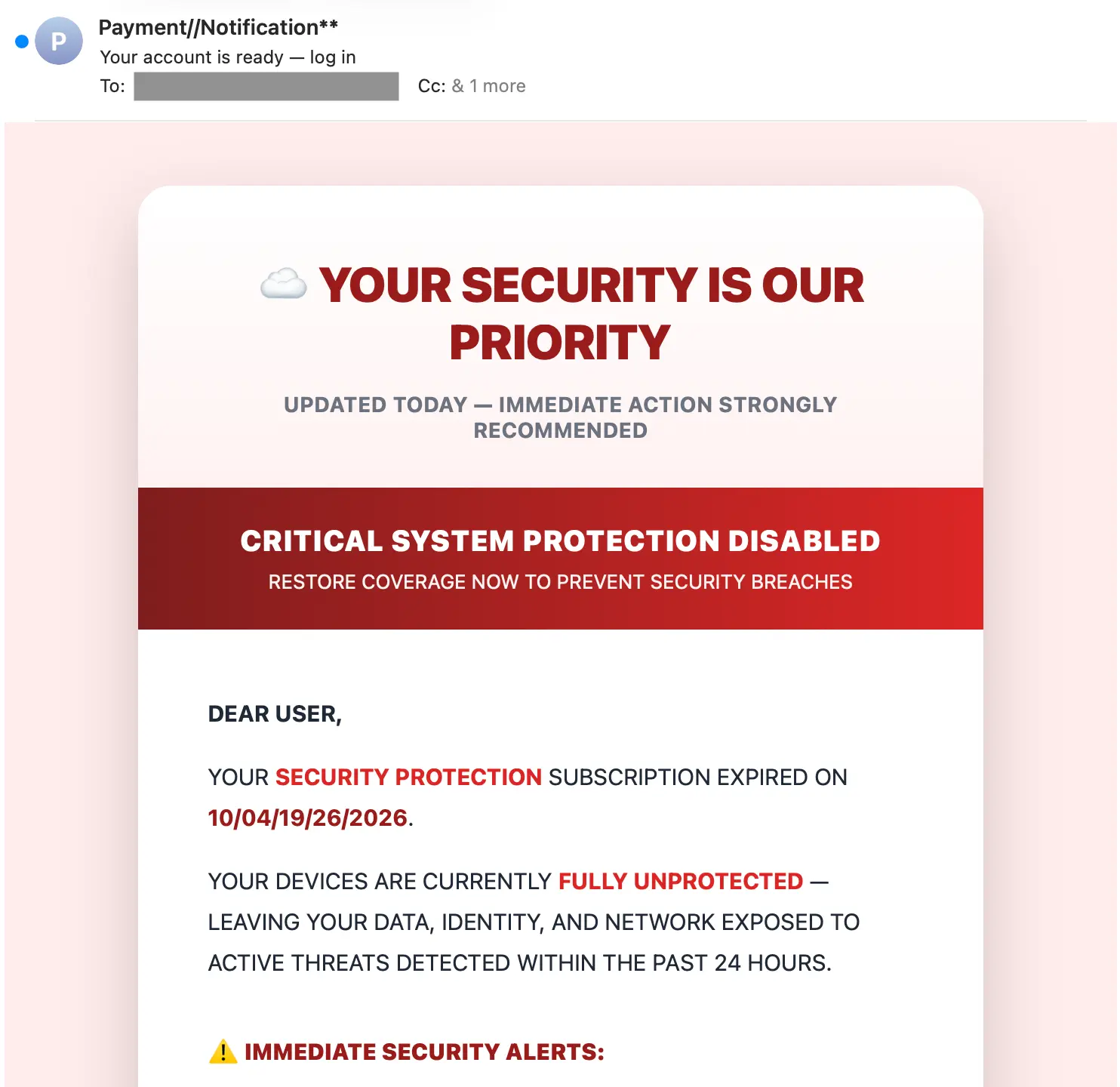Select the sender name Payment//Notification**
The height and width of the screenshot is (1087, 1120).
[x=218, y=27]
